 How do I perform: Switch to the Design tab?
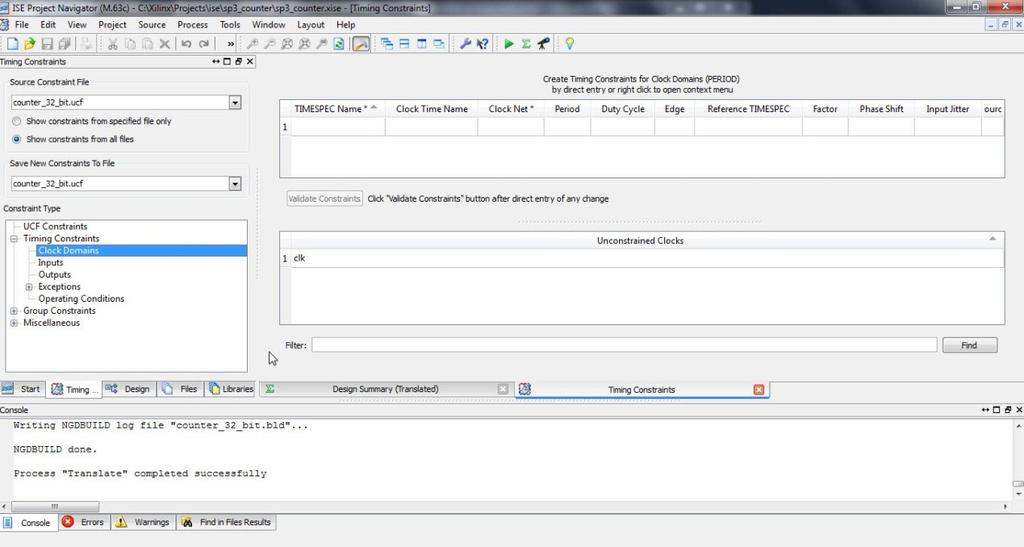(x=129, y=389)
